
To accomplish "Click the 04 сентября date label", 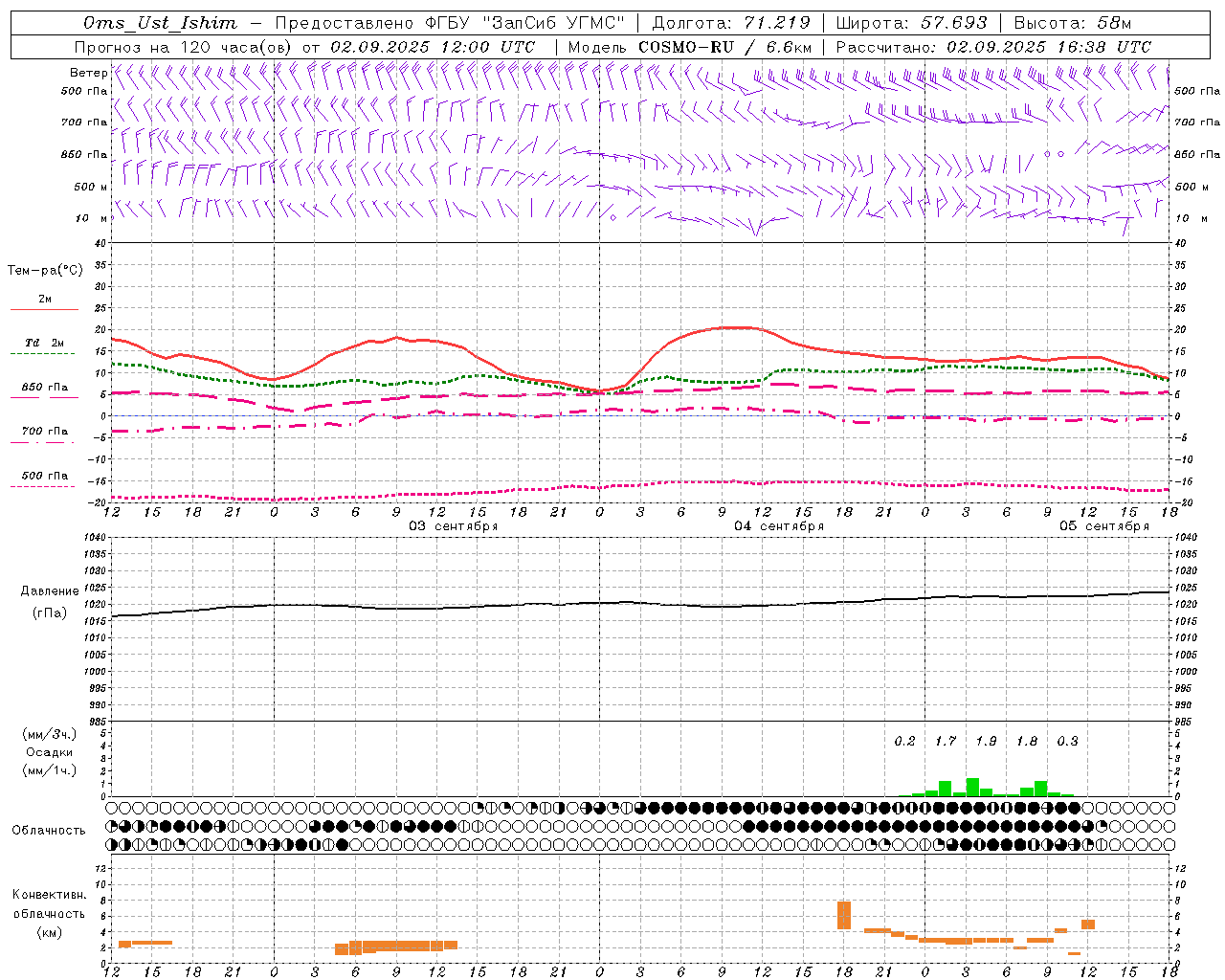I will (779, 526).
